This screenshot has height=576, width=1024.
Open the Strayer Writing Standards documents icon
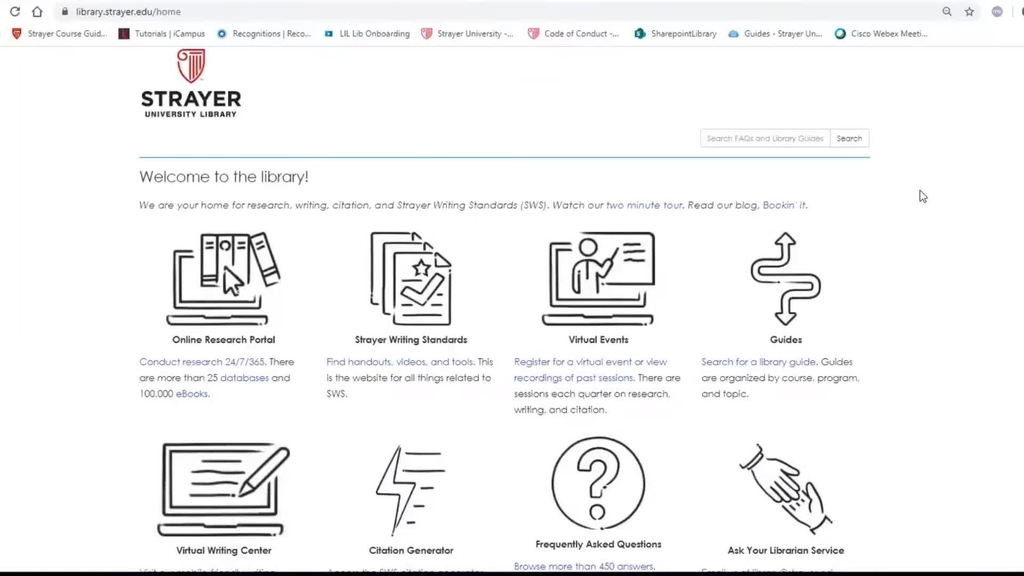pyautogui.click(x=410, y=279)
